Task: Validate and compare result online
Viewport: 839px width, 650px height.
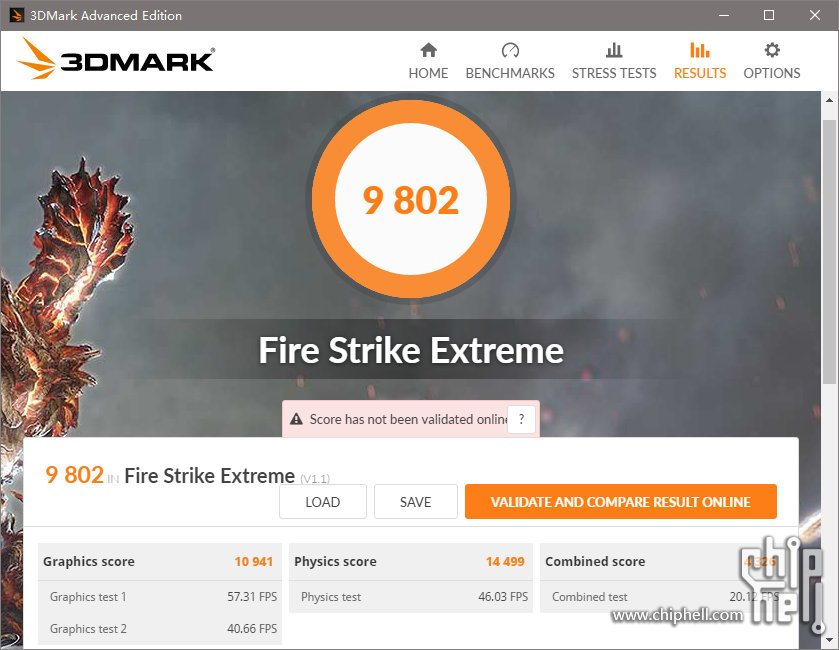Action: pyautogui.click(x=621, y=502)
